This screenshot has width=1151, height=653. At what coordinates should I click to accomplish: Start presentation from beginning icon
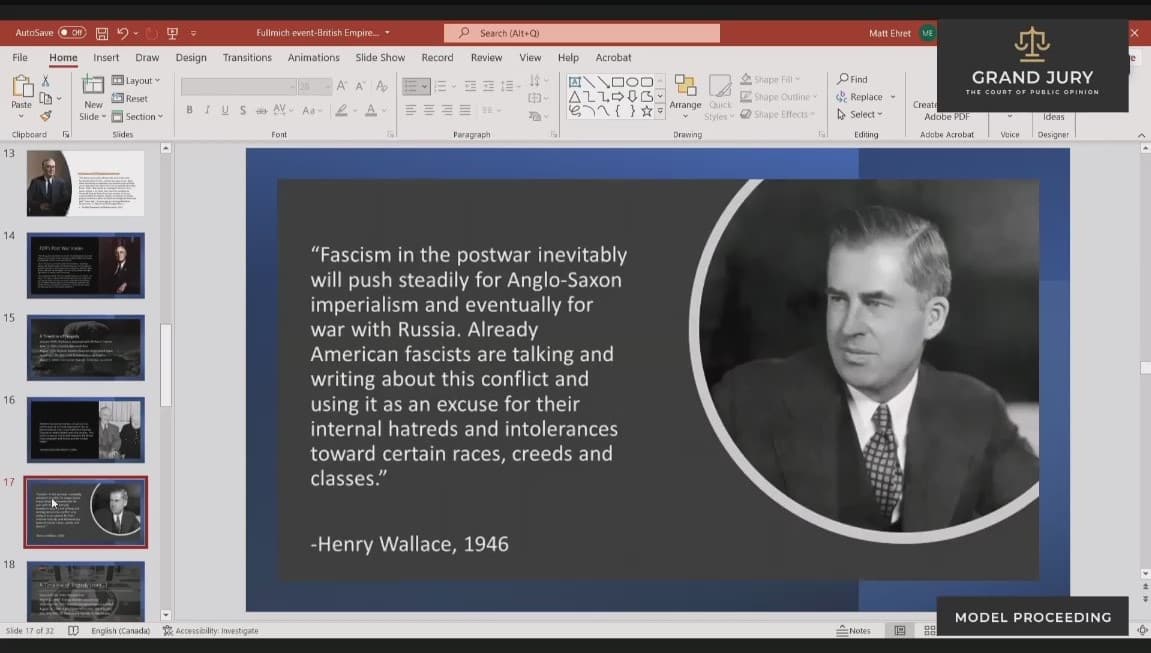tap(172, 33)
